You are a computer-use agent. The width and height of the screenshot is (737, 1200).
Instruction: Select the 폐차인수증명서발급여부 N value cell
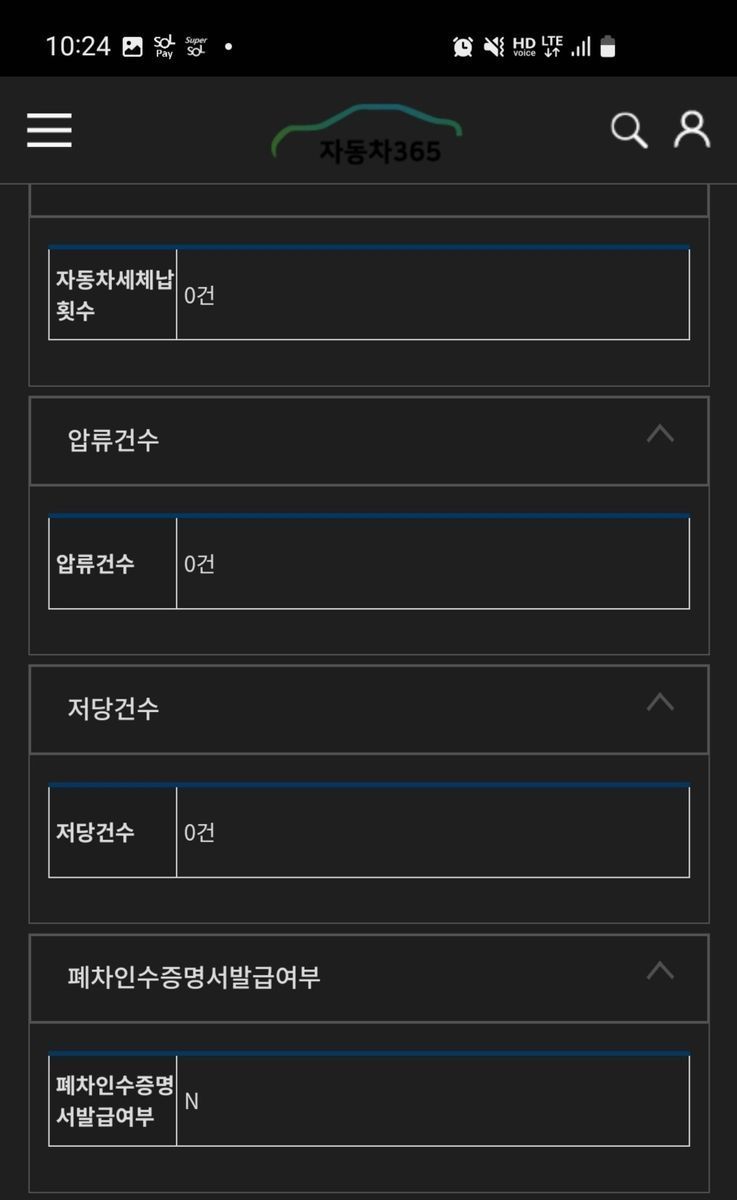pyautogui.click(x=433, y=1101)
